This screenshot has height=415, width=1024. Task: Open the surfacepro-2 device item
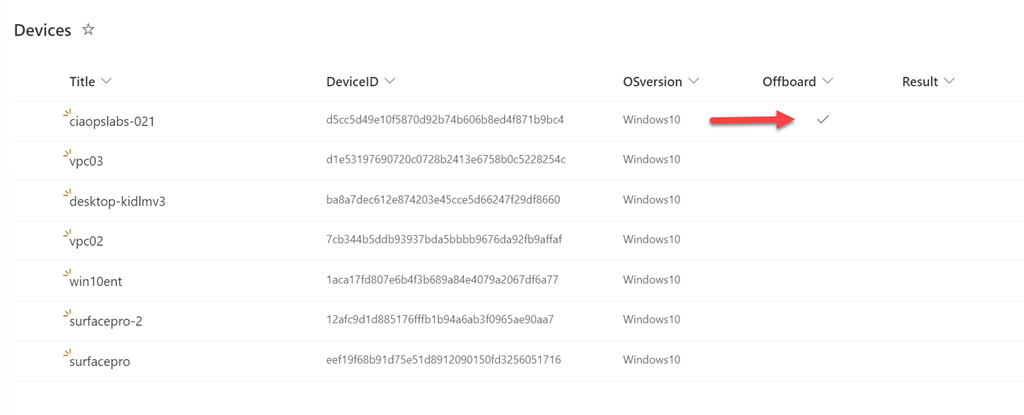point(108,321)
